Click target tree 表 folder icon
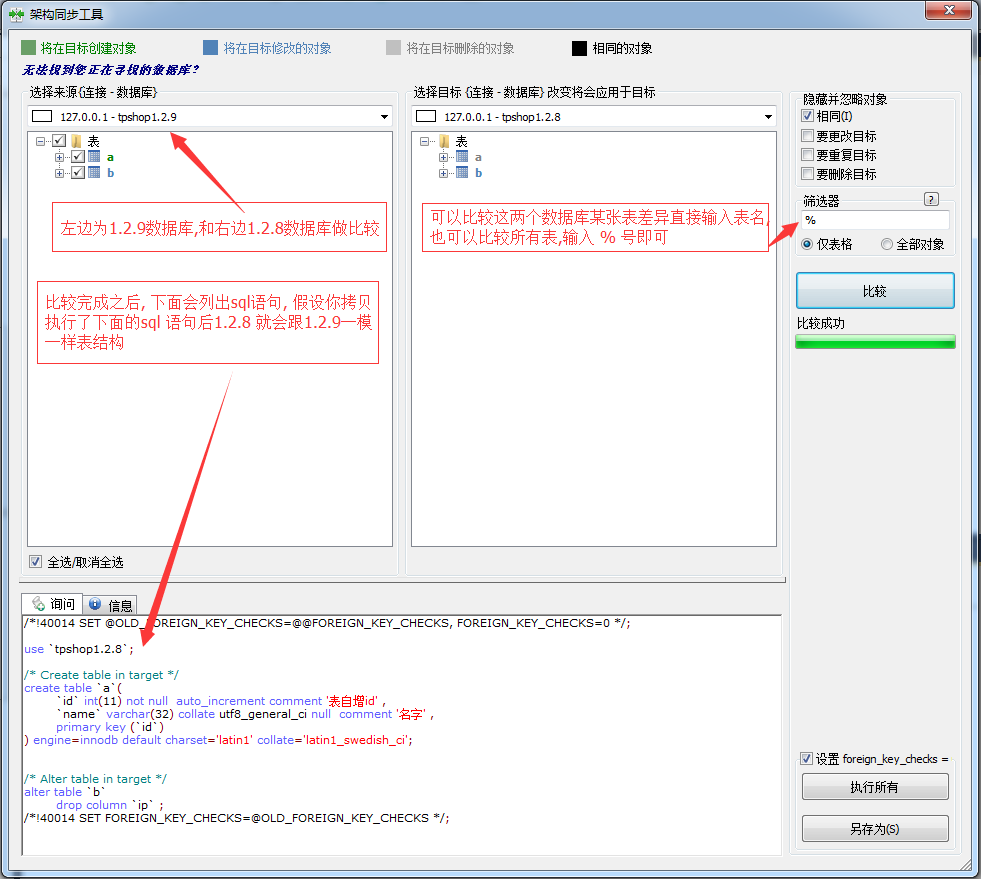The height and width of the screenshot is (879, 981). (444, 141)
